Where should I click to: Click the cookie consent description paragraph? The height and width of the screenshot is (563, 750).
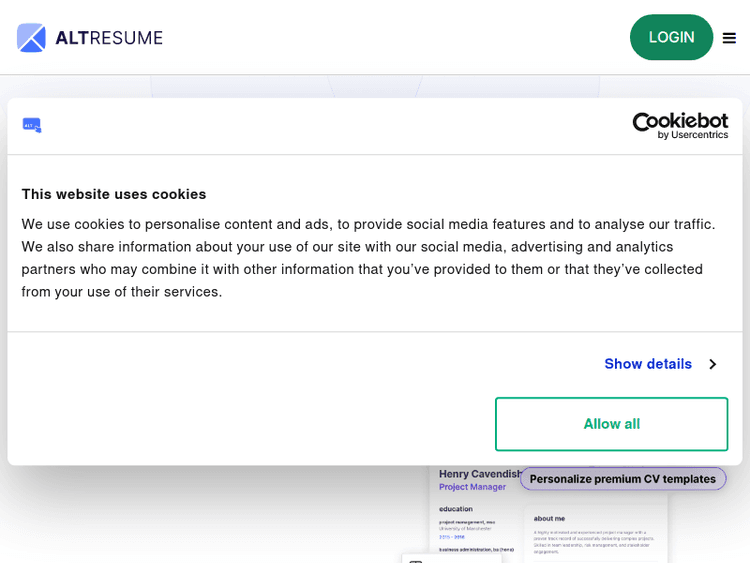[x=370, y=258]
